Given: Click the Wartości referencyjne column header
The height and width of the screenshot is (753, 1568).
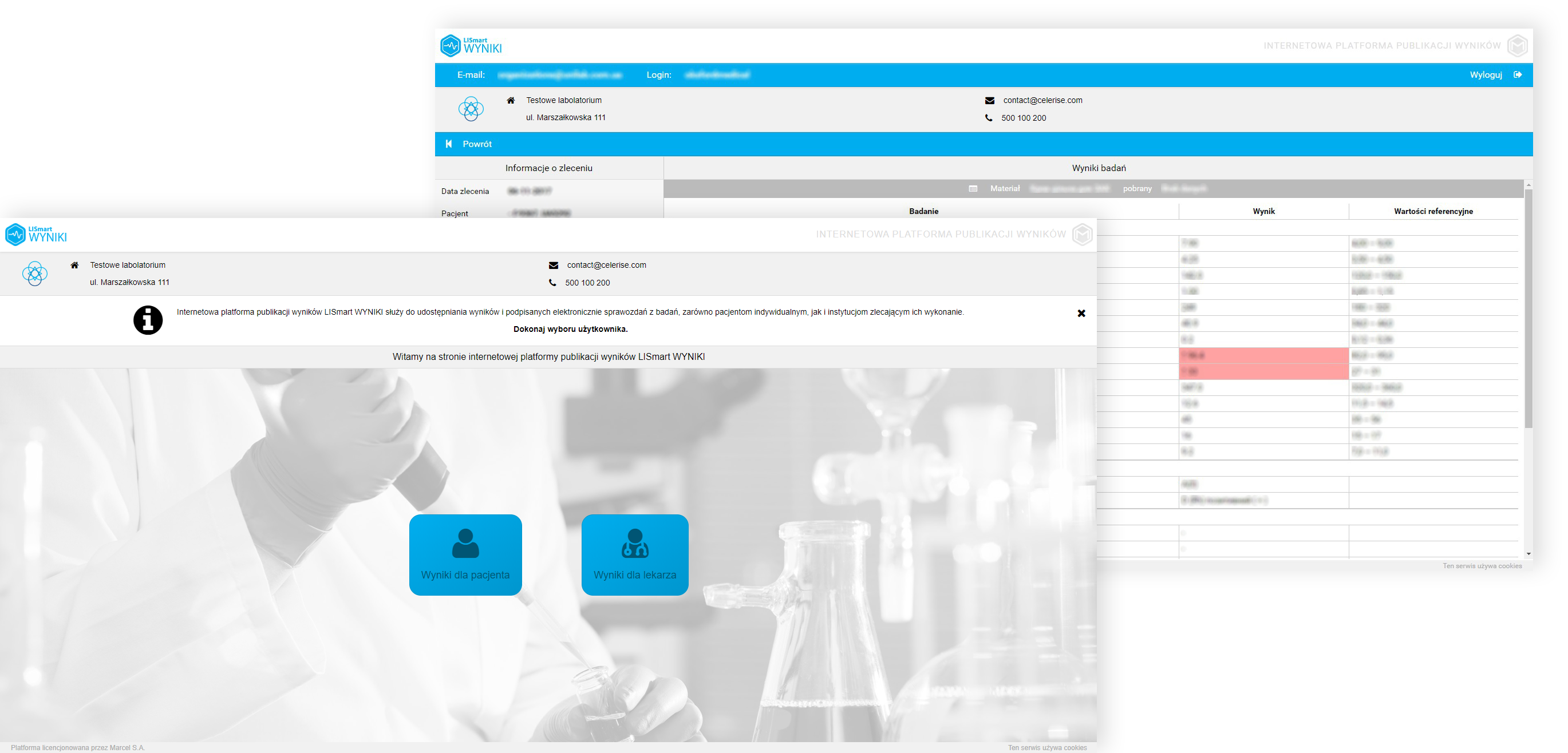Looking at the screenshot, I should [1433, 211].
